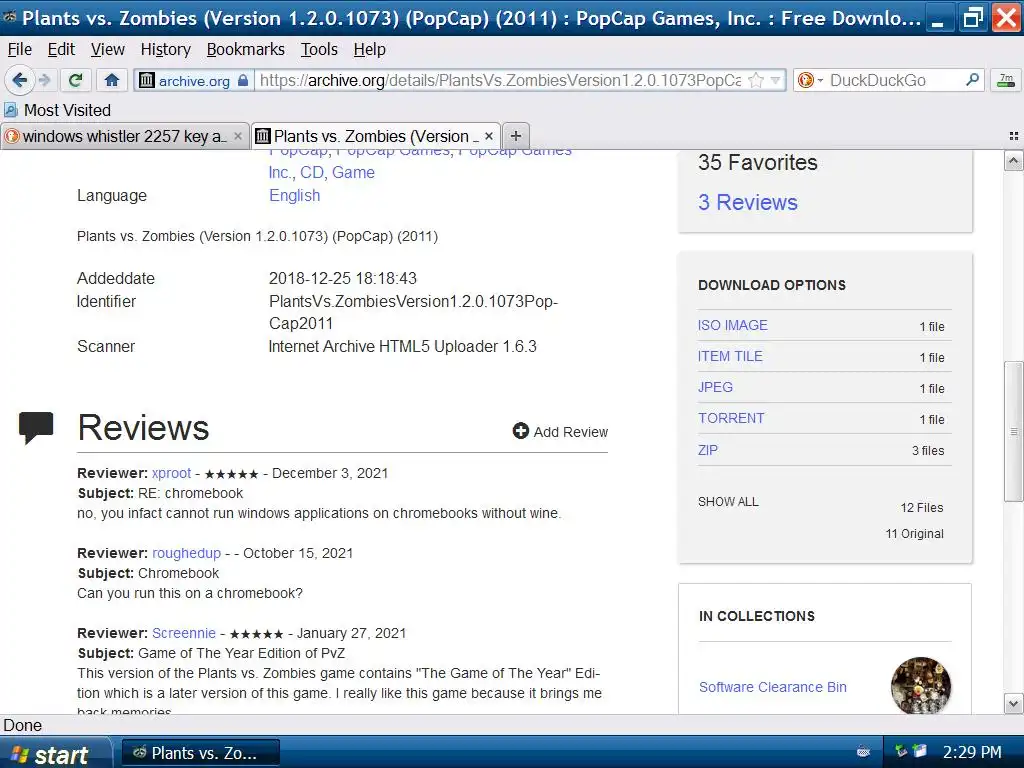Open Software Clearance Bin collection link
Screen dimensions: 1024x768
[x=773, y=687]
